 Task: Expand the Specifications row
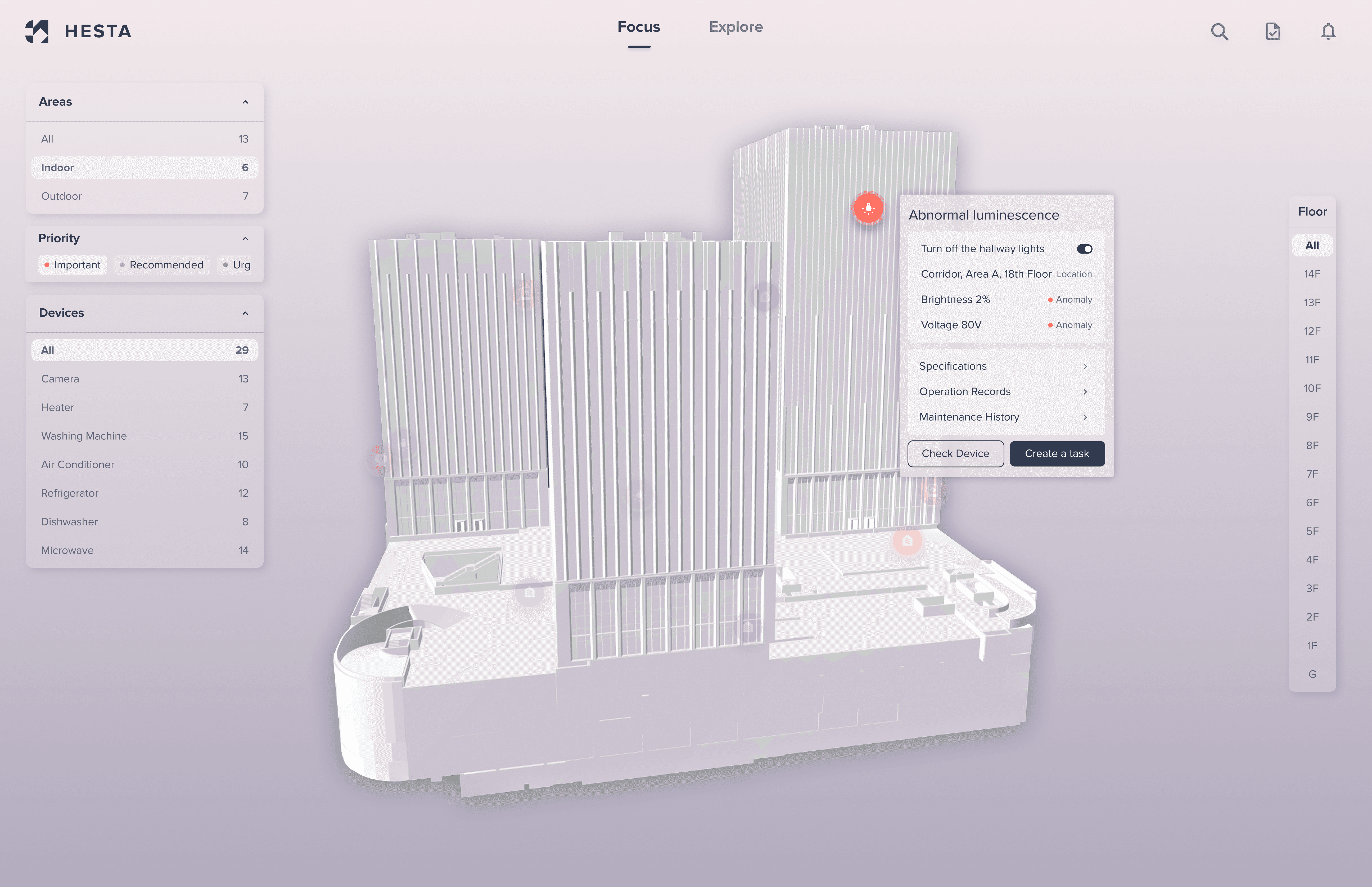[x=1005, y=366]
